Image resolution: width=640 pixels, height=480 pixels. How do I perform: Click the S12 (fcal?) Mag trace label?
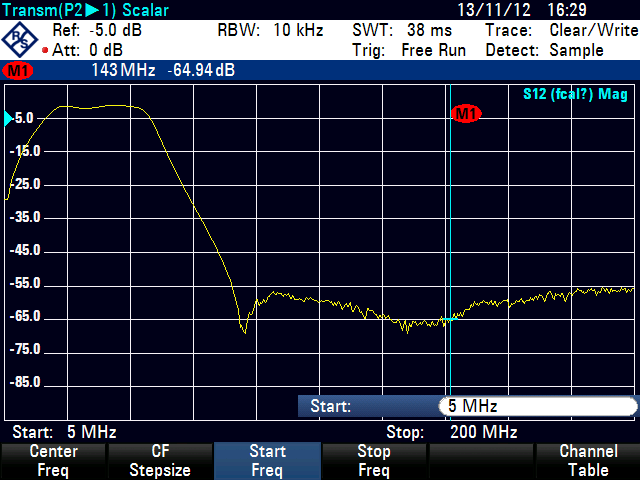click(x=575, y=94)
